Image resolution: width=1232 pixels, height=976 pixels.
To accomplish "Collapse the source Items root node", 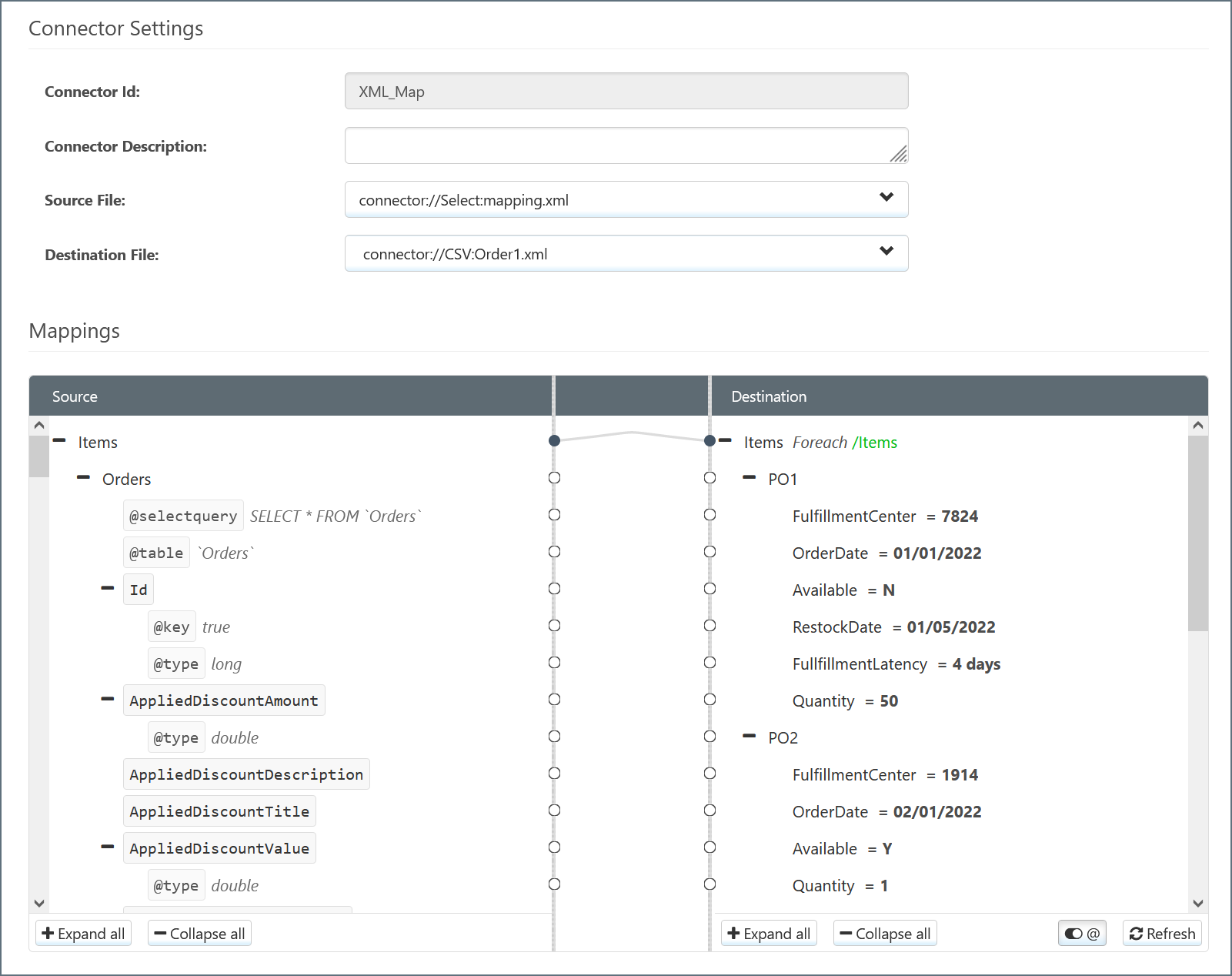I will pyautogui.click(x=59, y=441).
